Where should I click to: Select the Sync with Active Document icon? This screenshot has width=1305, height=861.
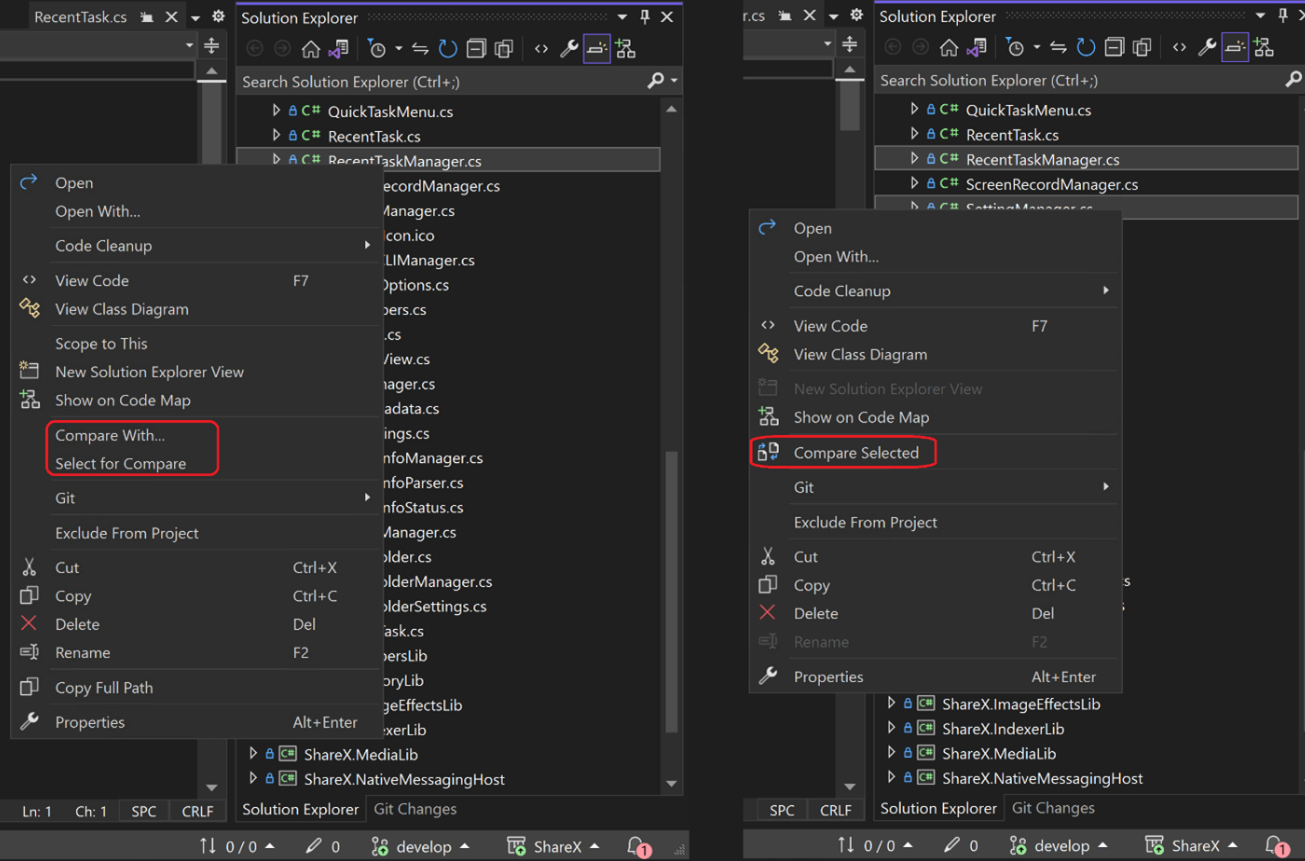coord(419,47)
